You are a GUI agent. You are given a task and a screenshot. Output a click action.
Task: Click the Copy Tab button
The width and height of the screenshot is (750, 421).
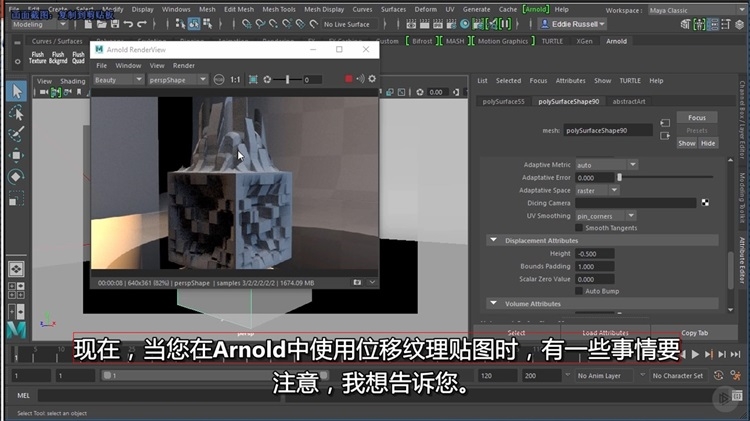tap(694, 332)
